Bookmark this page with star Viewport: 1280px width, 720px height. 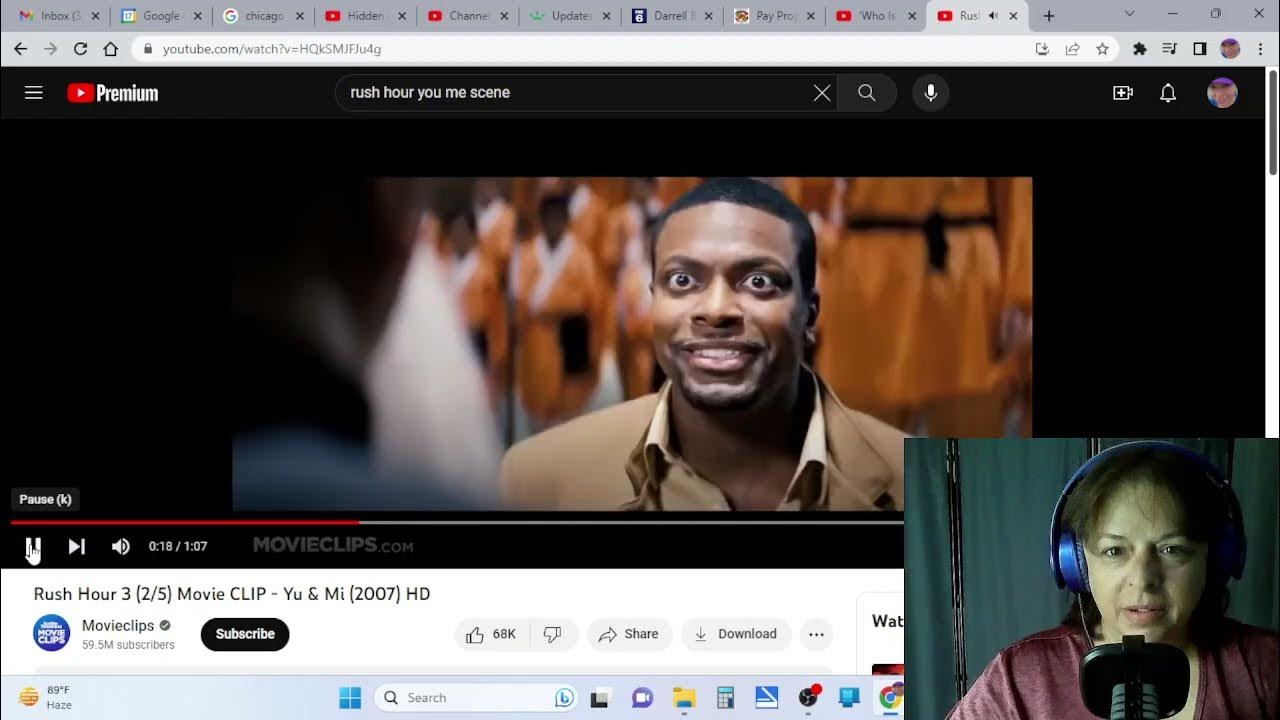coord(1102,49)
